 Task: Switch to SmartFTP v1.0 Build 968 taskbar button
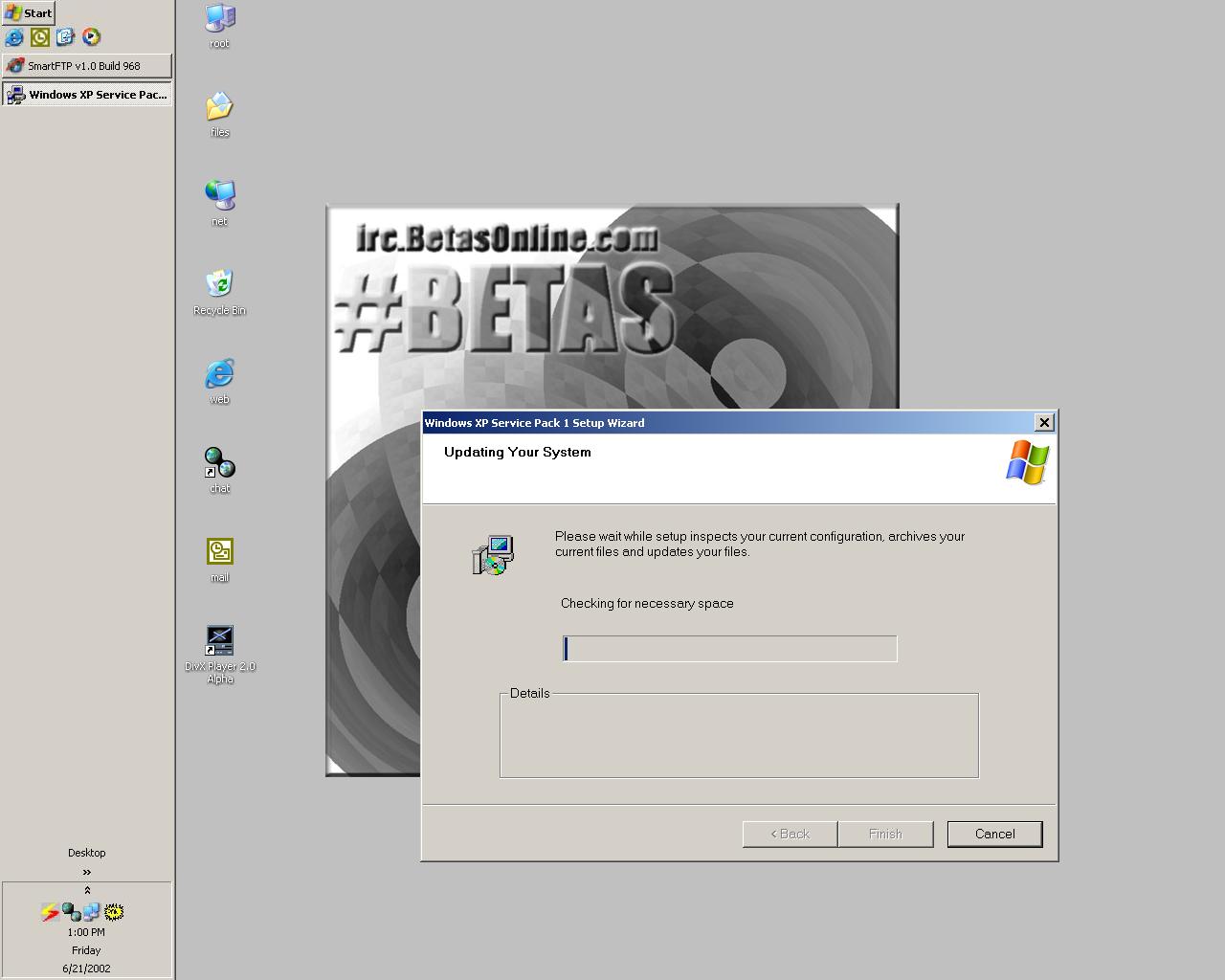87,66
